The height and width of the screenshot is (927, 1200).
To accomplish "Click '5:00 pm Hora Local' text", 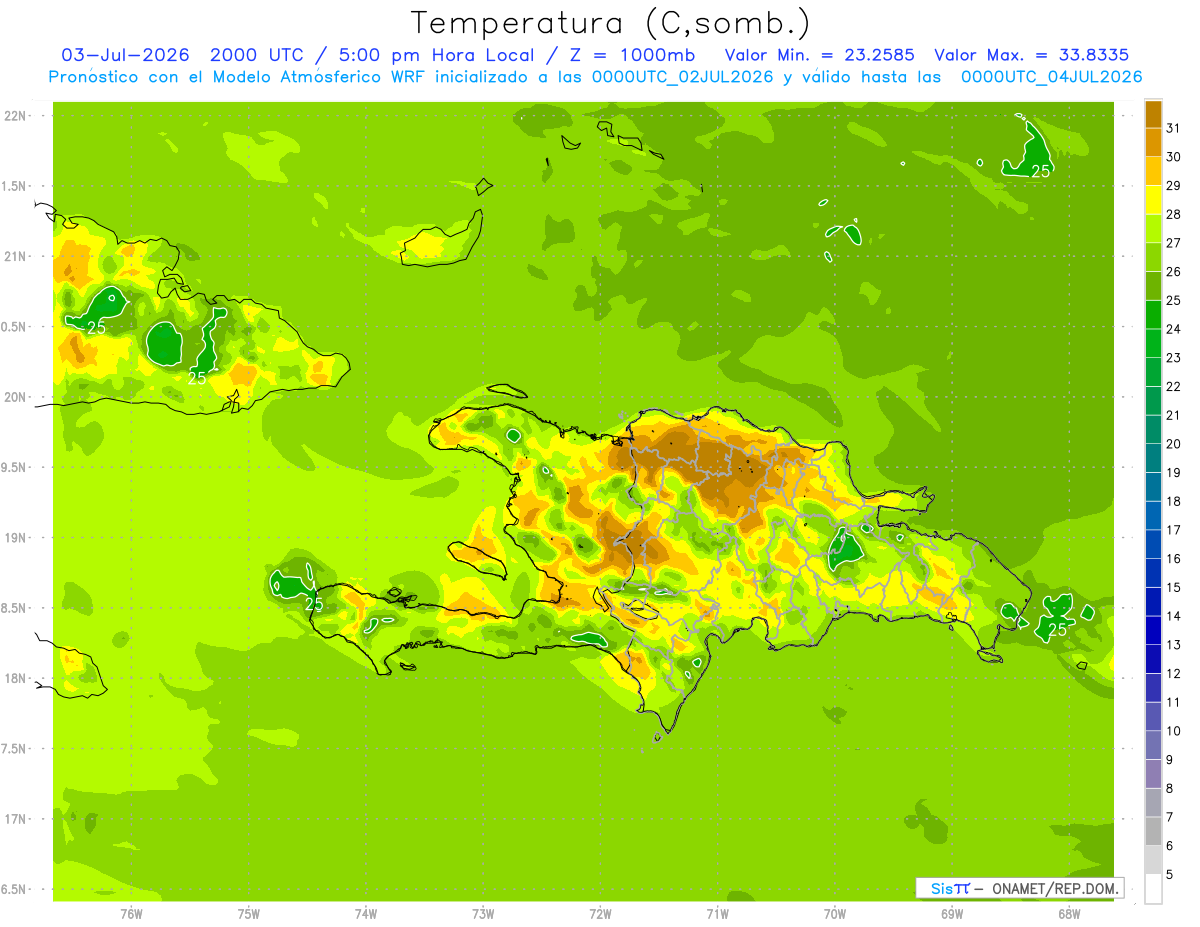I will [433, 54].
